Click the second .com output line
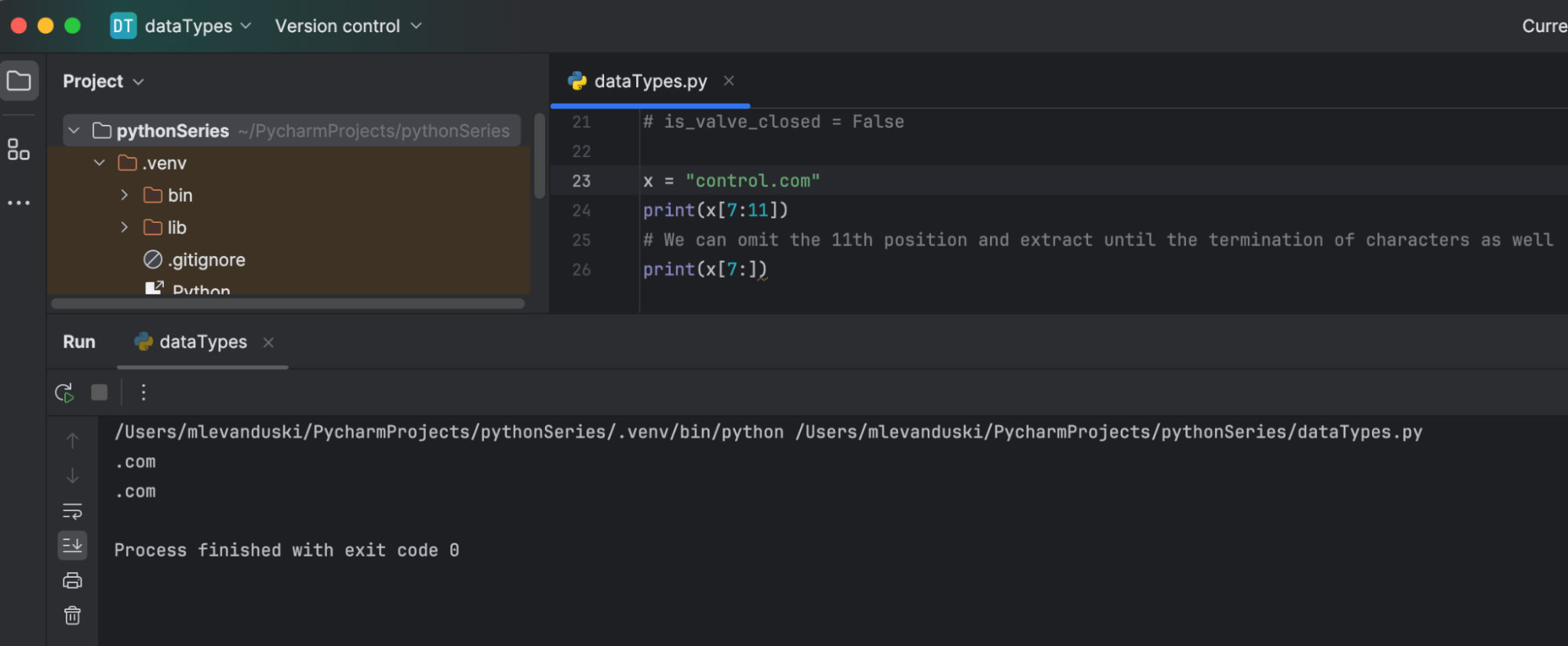The width and height of the screenshot is (1568, 646). click(x=135, y=492)
